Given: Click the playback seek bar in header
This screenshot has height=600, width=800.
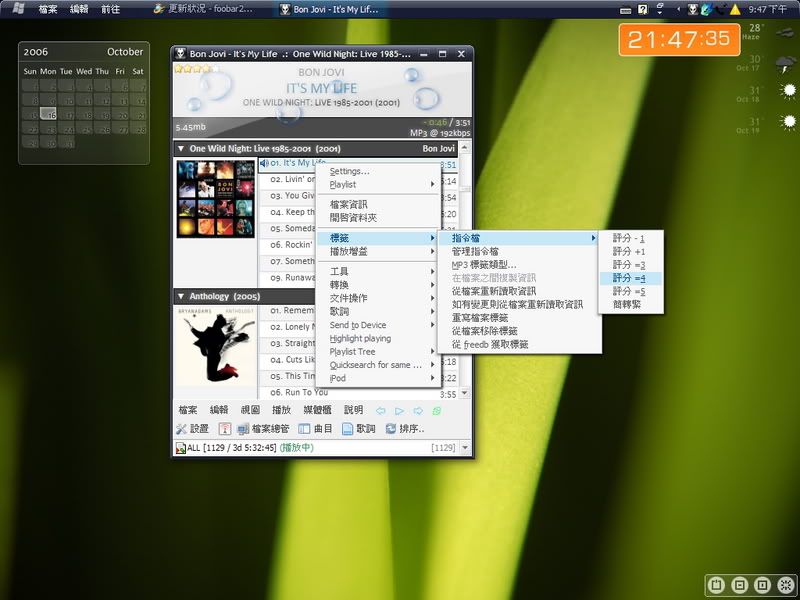Looking at the screenshot, I should click(322, 128).
